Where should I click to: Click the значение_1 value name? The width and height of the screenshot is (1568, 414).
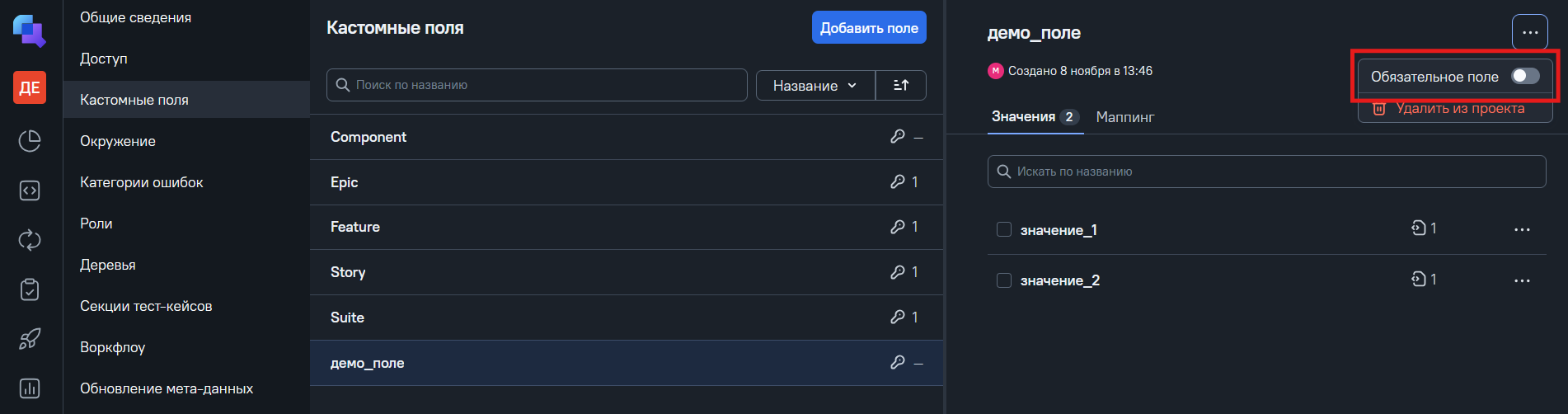1059,230
